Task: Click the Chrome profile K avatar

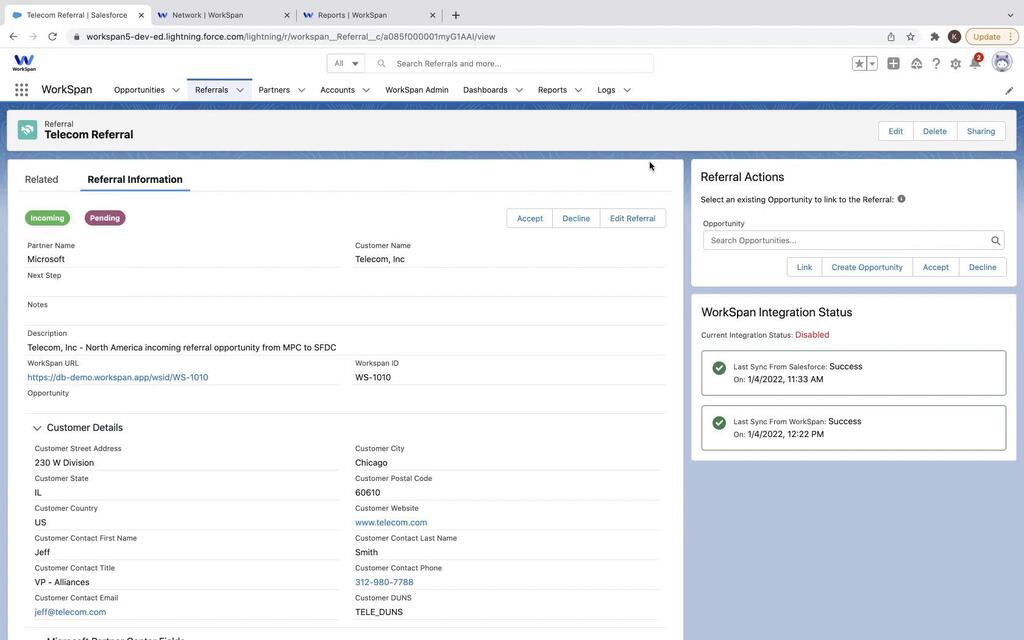Action: click(954, 37)
